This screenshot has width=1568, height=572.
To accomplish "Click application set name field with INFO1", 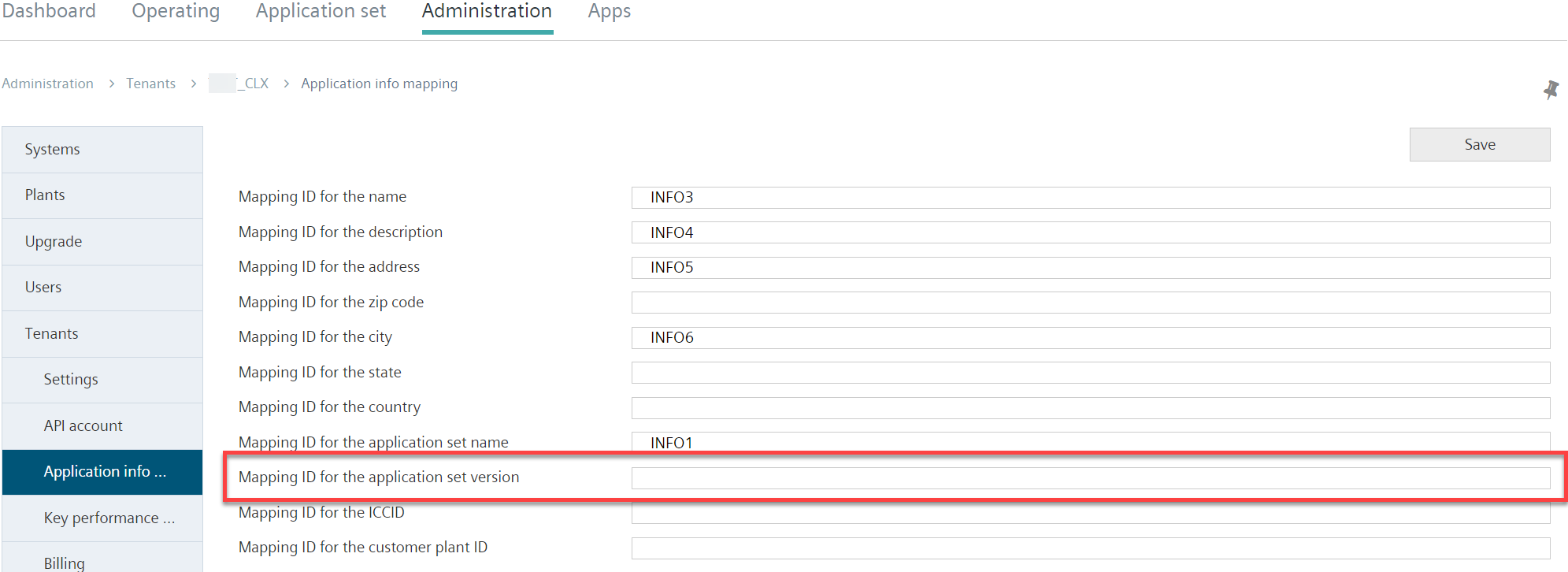I will coord(1091,442).
